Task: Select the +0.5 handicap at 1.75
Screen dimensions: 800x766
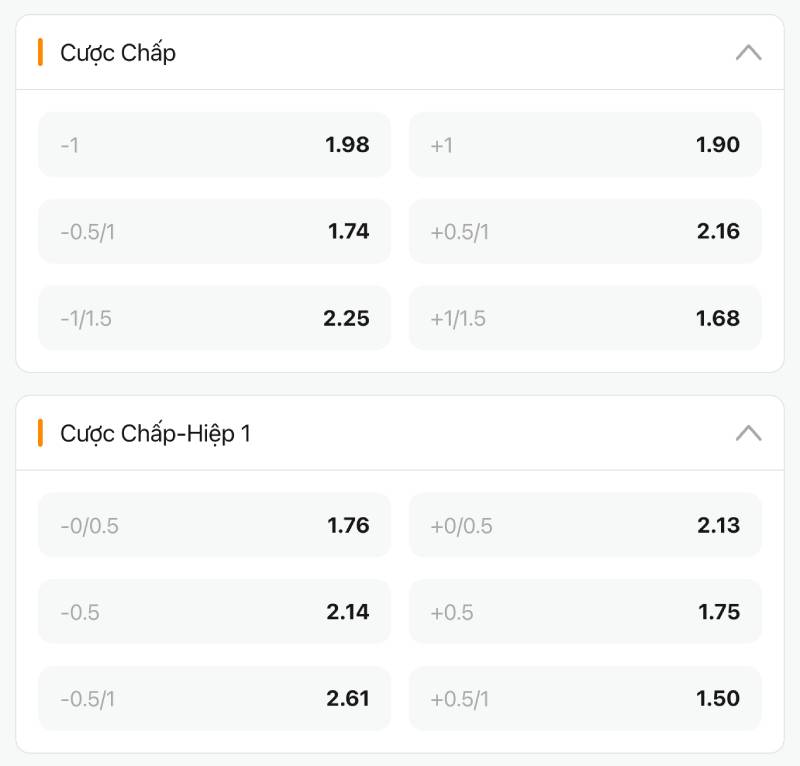Action: [x=585, y=612]
